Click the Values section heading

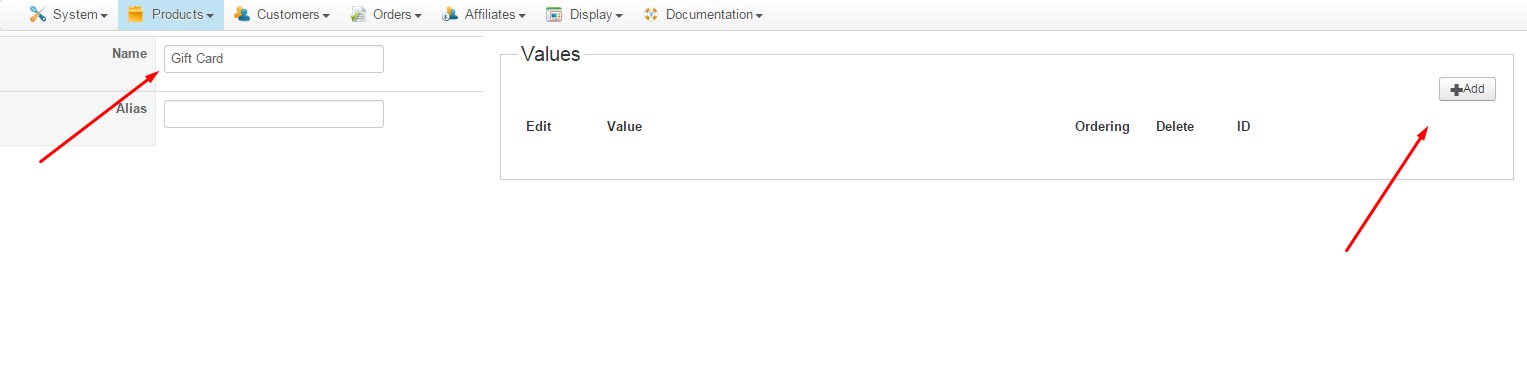550,55
